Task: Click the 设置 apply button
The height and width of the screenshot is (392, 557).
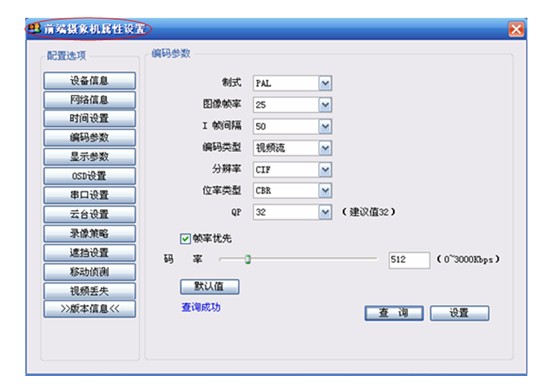Action: coord(460,313)
